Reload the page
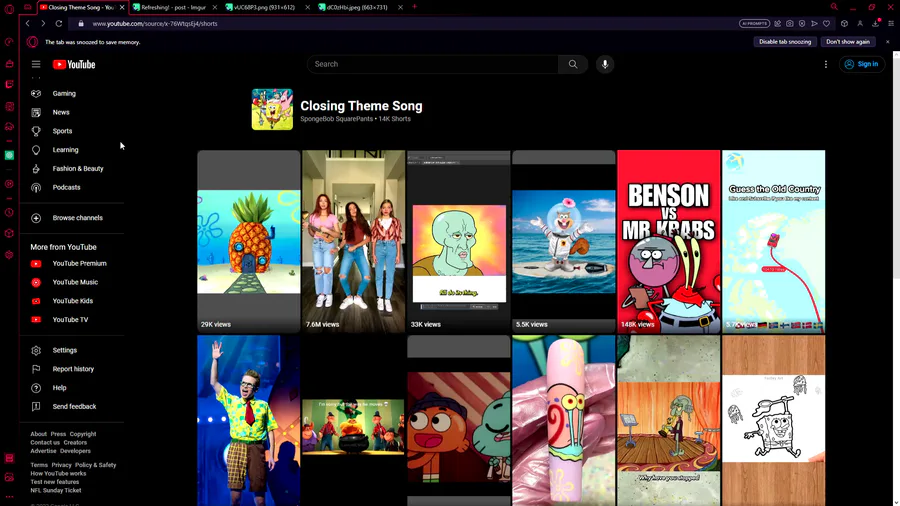 [59, 24]
